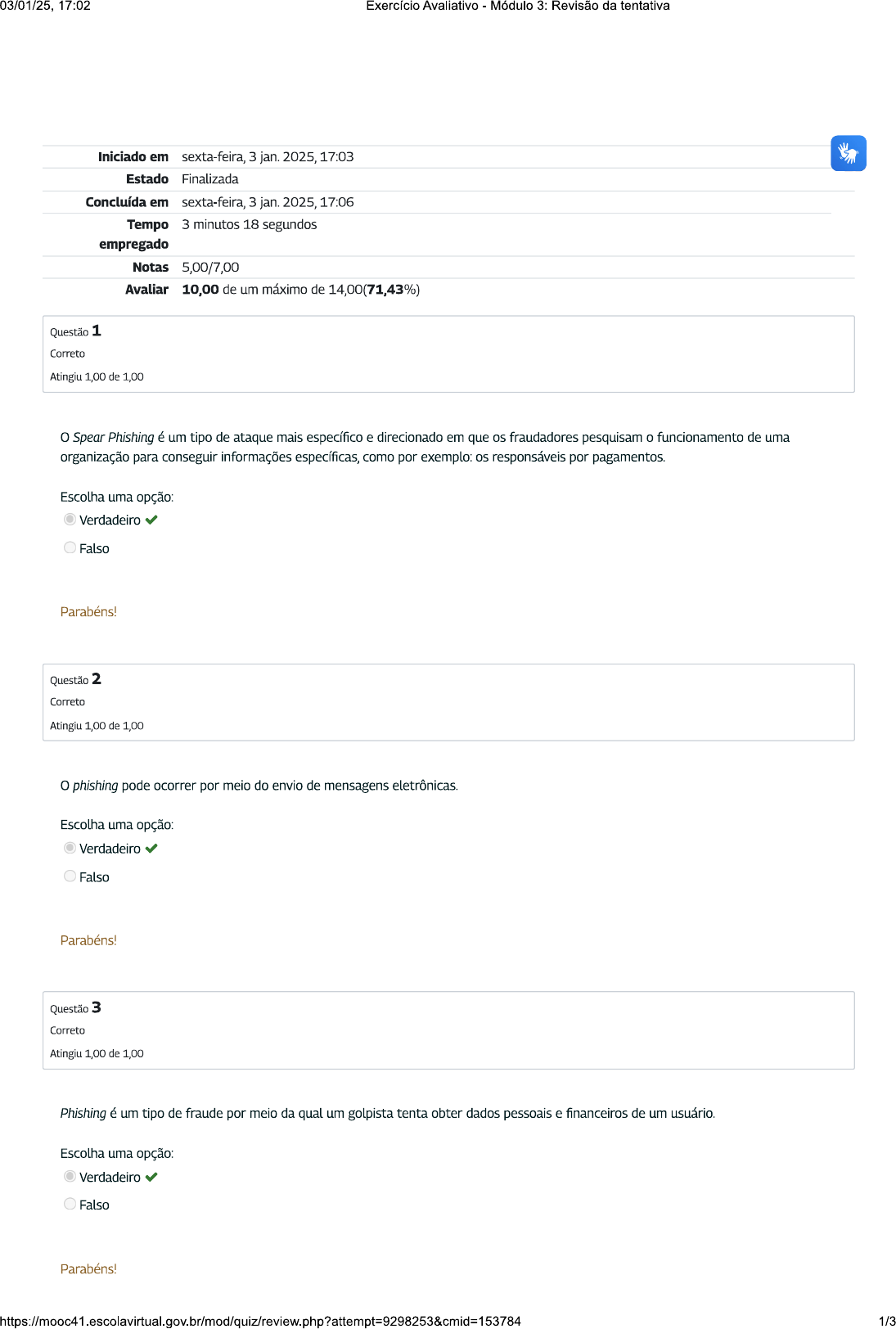Open the VLibras sign language widget

click(848, 153)
